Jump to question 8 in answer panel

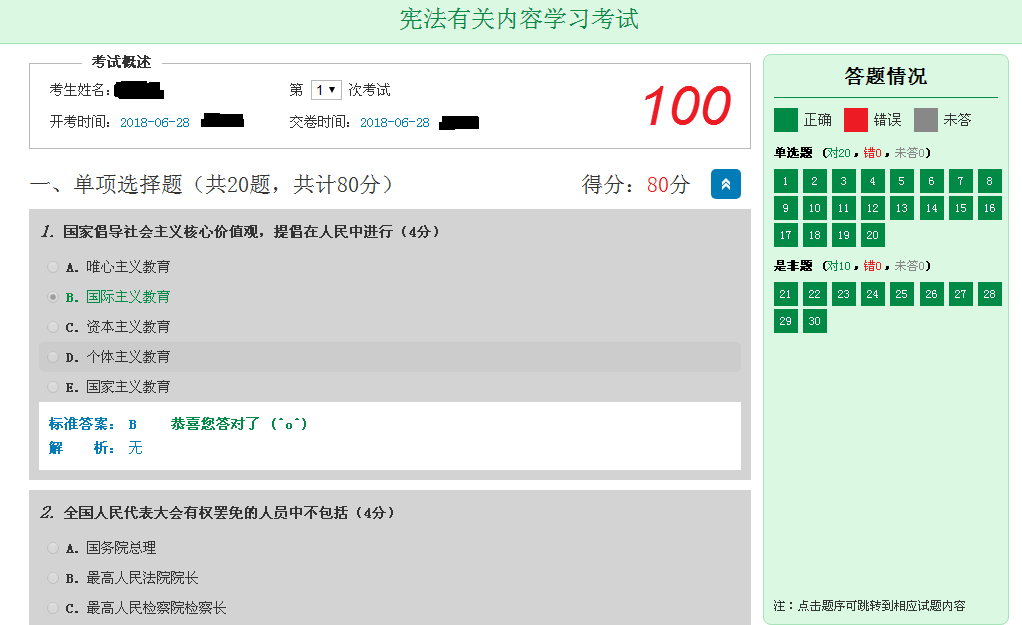pyautogui.click(x=989, y=181)
